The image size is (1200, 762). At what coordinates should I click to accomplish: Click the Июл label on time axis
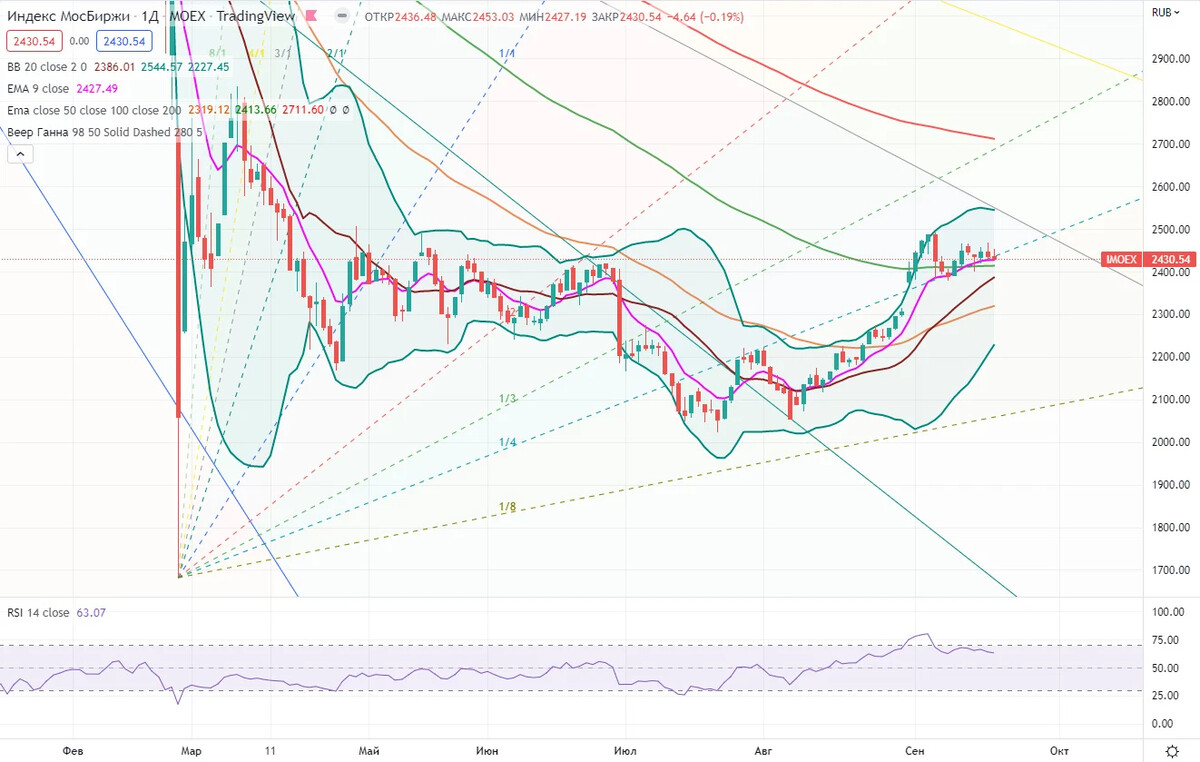point(626,749)
